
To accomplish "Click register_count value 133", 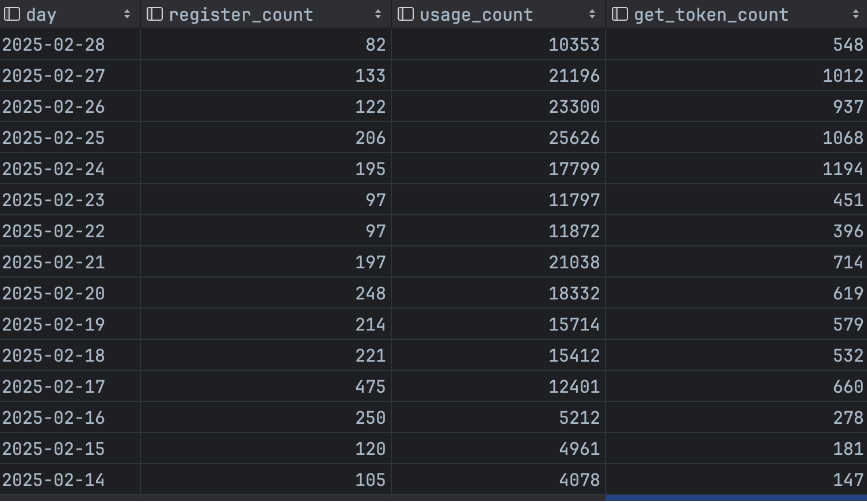I will pos(370,76).
